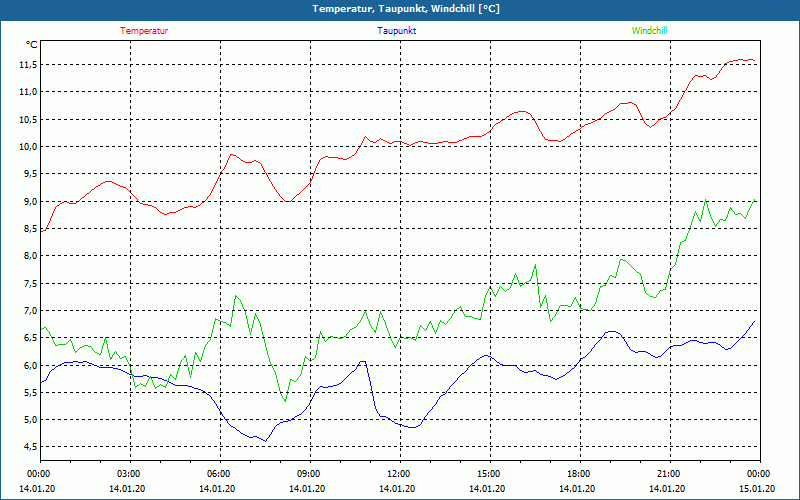The image size is (800, 500).
Task: Click the 06:00 time axis label
Action: 218,474
